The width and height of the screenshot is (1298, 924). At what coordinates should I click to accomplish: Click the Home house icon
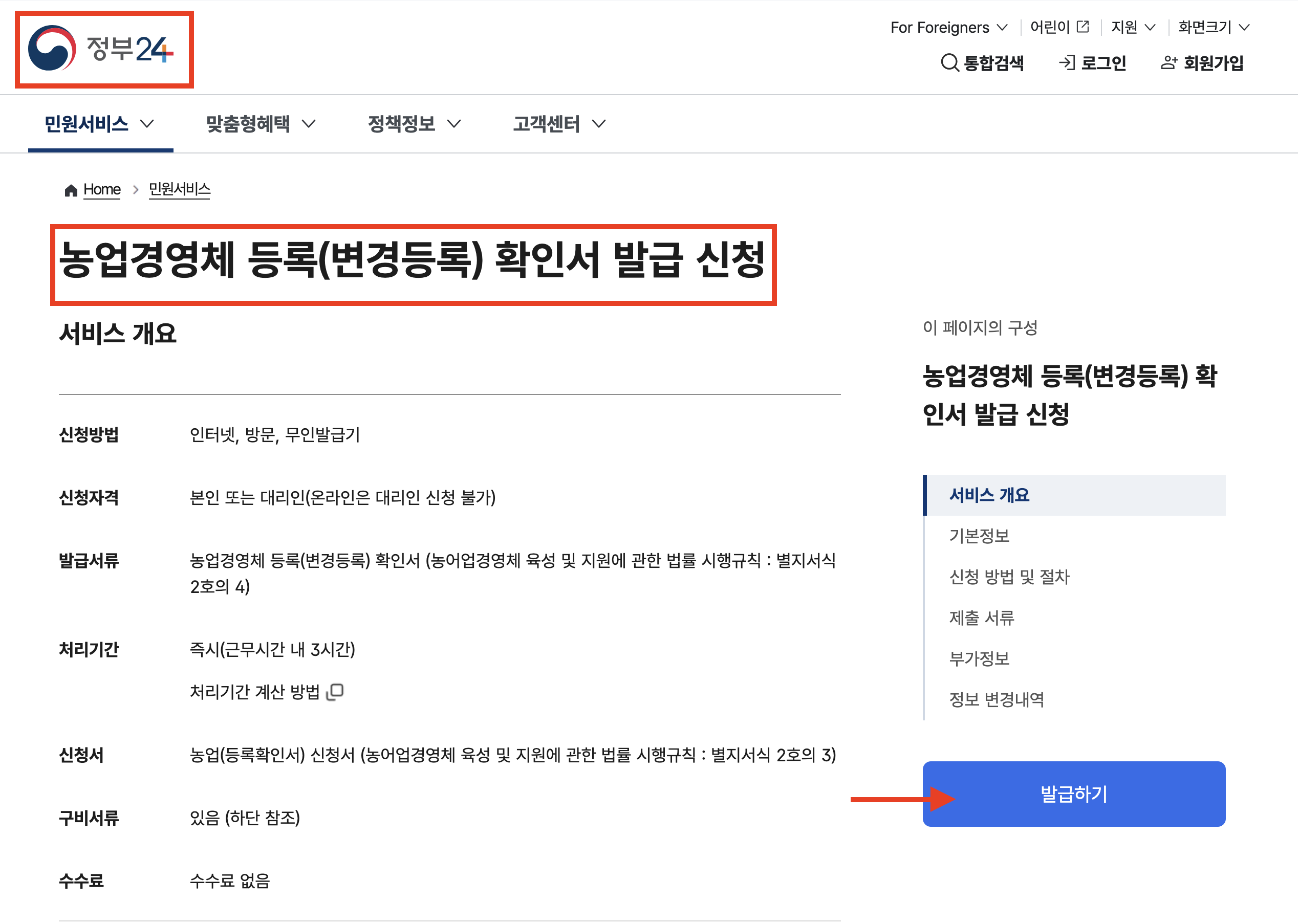pyautogui.click(x=71, y=190)
